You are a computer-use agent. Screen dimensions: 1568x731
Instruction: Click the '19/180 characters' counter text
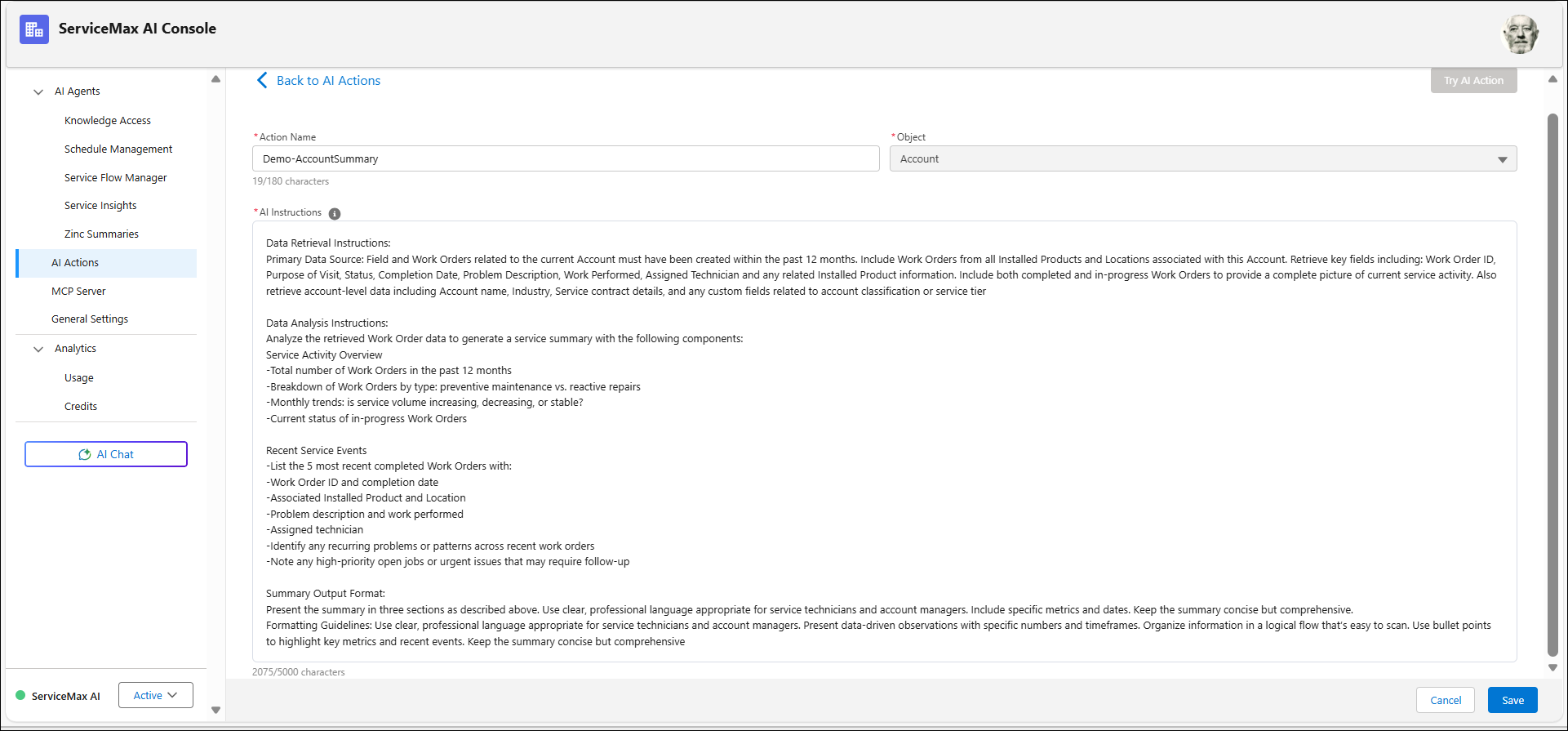(291, 181)
